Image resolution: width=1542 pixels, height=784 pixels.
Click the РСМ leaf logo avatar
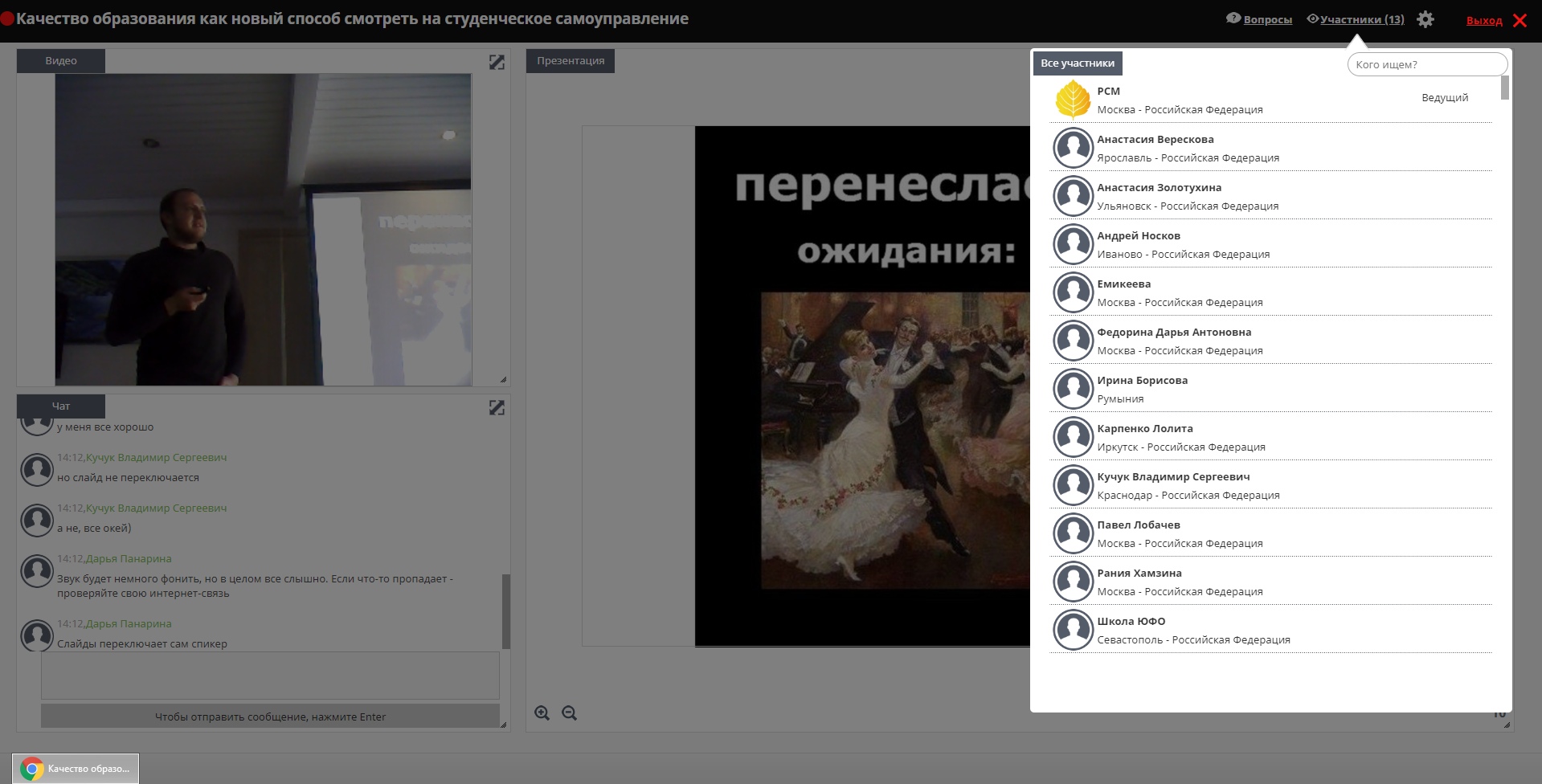(x=1073, y=100)
